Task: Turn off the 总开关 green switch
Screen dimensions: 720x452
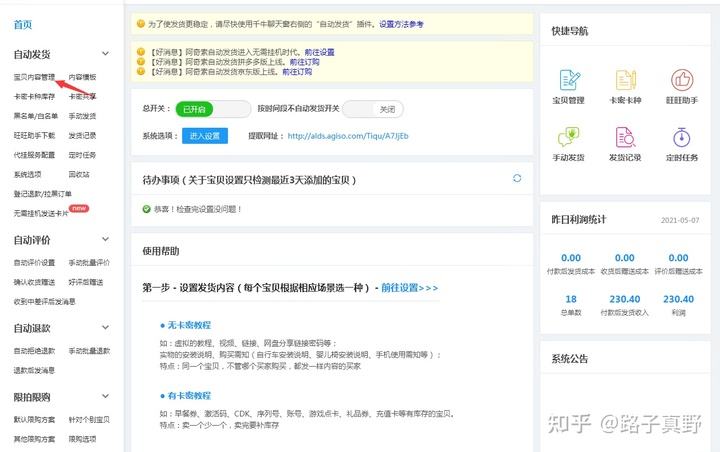Action: 213,109
